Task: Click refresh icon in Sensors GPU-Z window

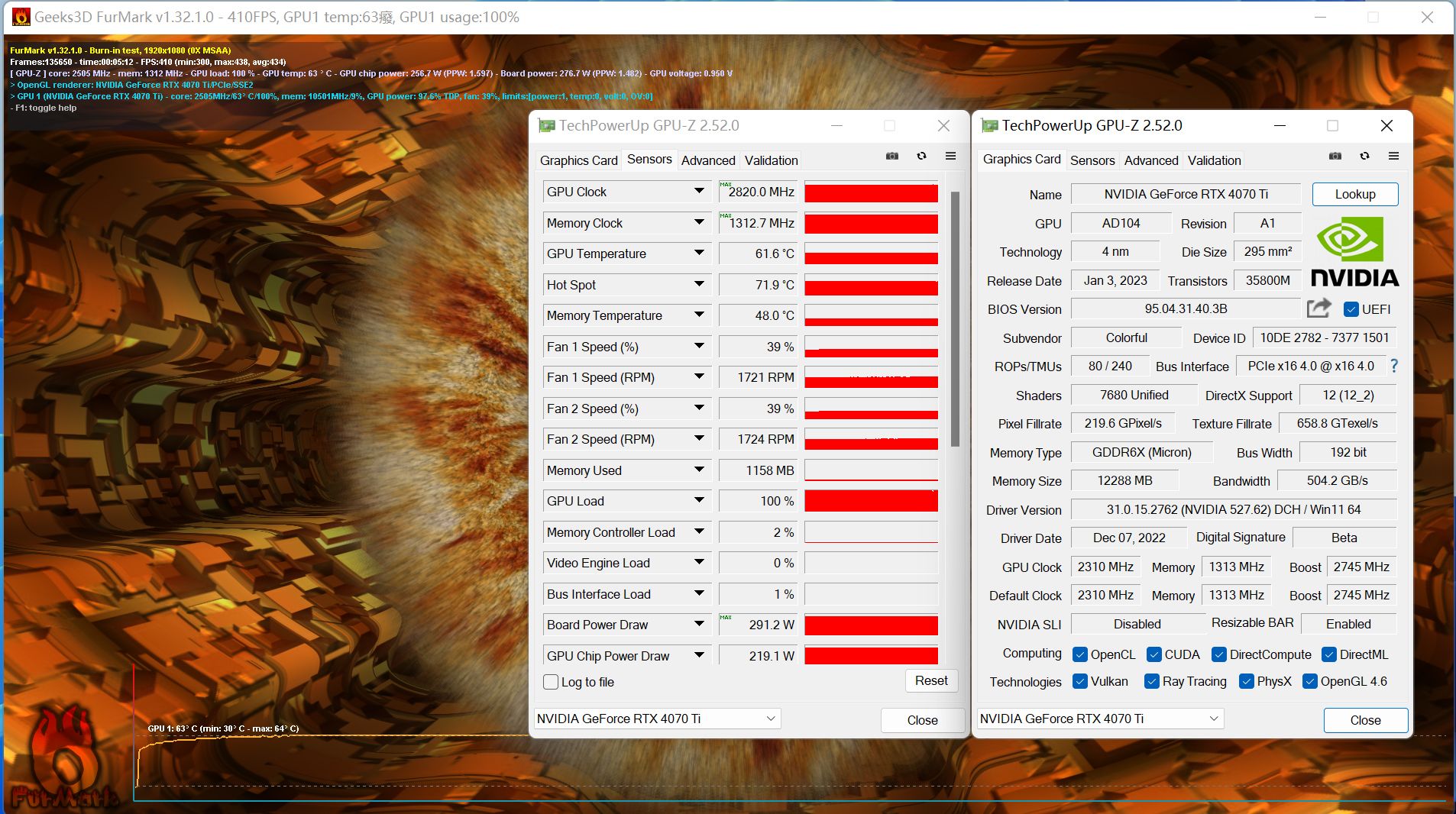Action: 921,156
